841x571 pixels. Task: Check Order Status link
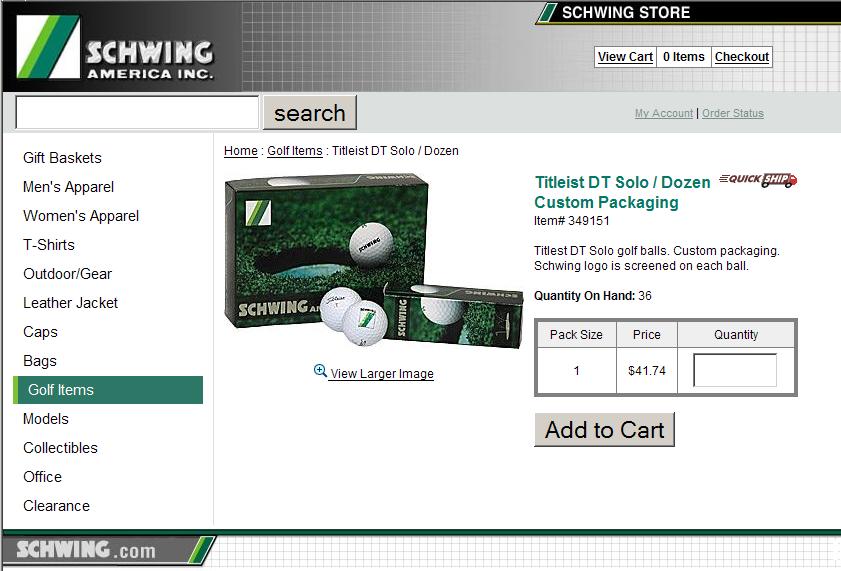(x=733, y=113)
